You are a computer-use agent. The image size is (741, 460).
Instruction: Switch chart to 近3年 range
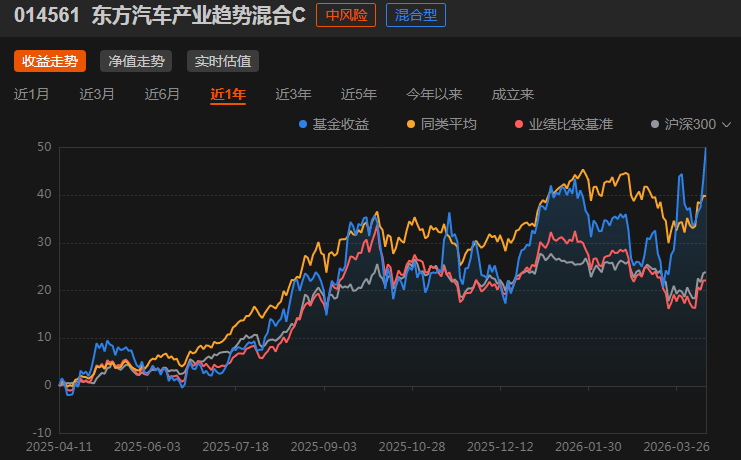pos(293,94)
